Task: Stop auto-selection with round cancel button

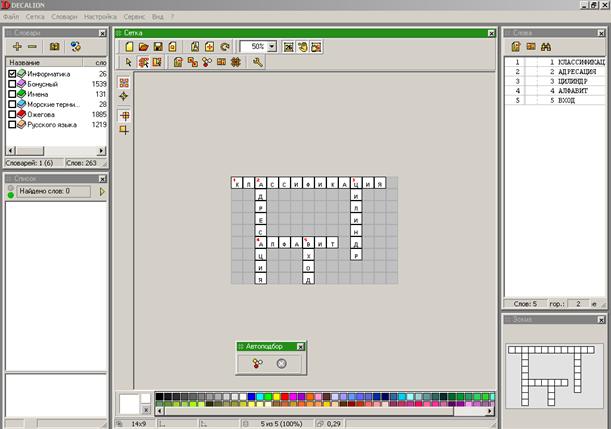Action: (282, 363)
